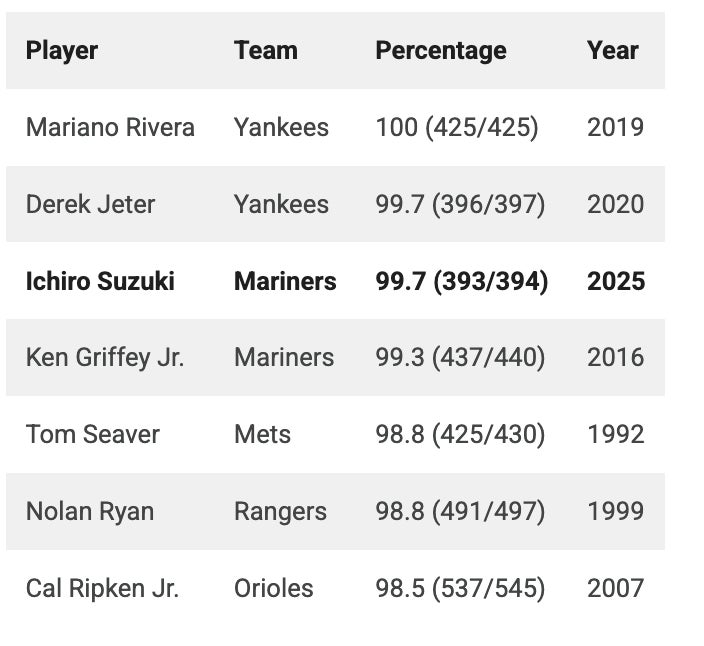Click the Team column header
704x646 pixels.
pos(265,50)
